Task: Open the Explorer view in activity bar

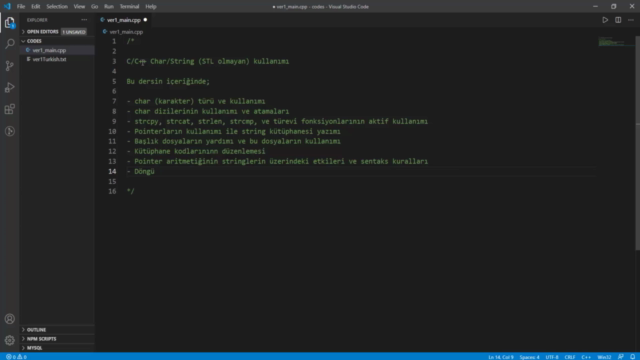Action: 9,22
